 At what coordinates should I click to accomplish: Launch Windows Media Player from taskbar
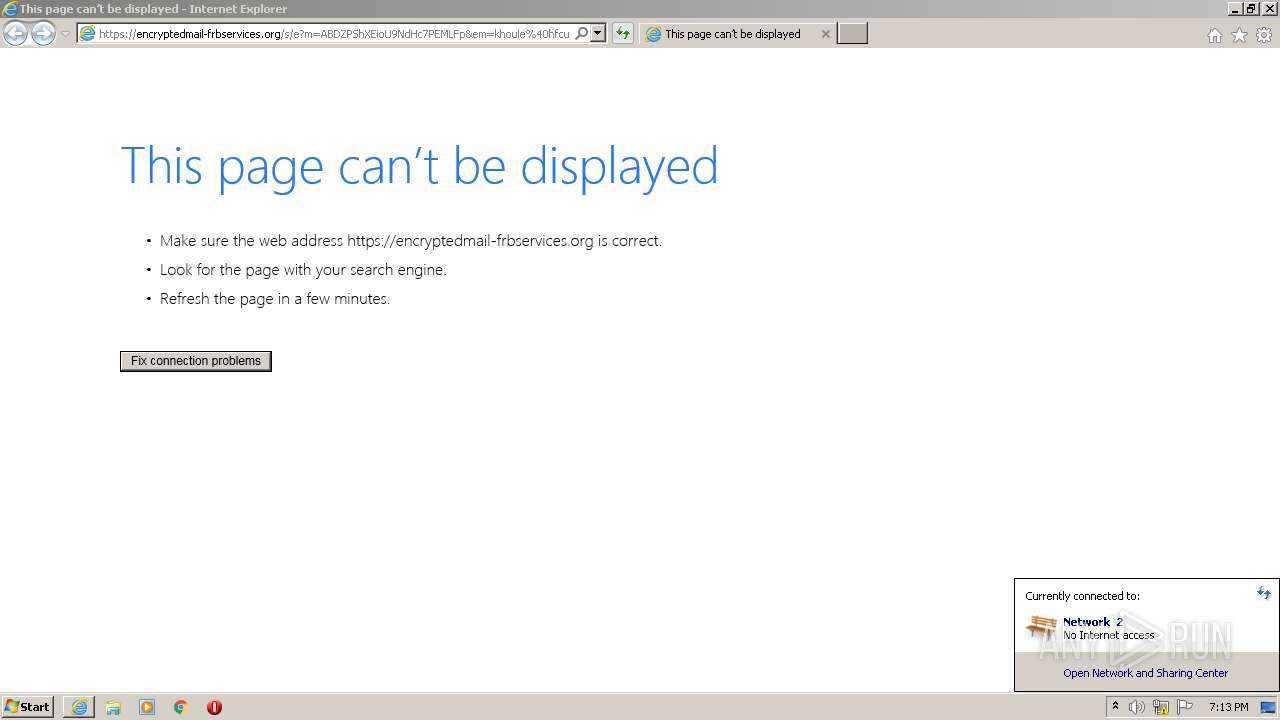[147, 707]
